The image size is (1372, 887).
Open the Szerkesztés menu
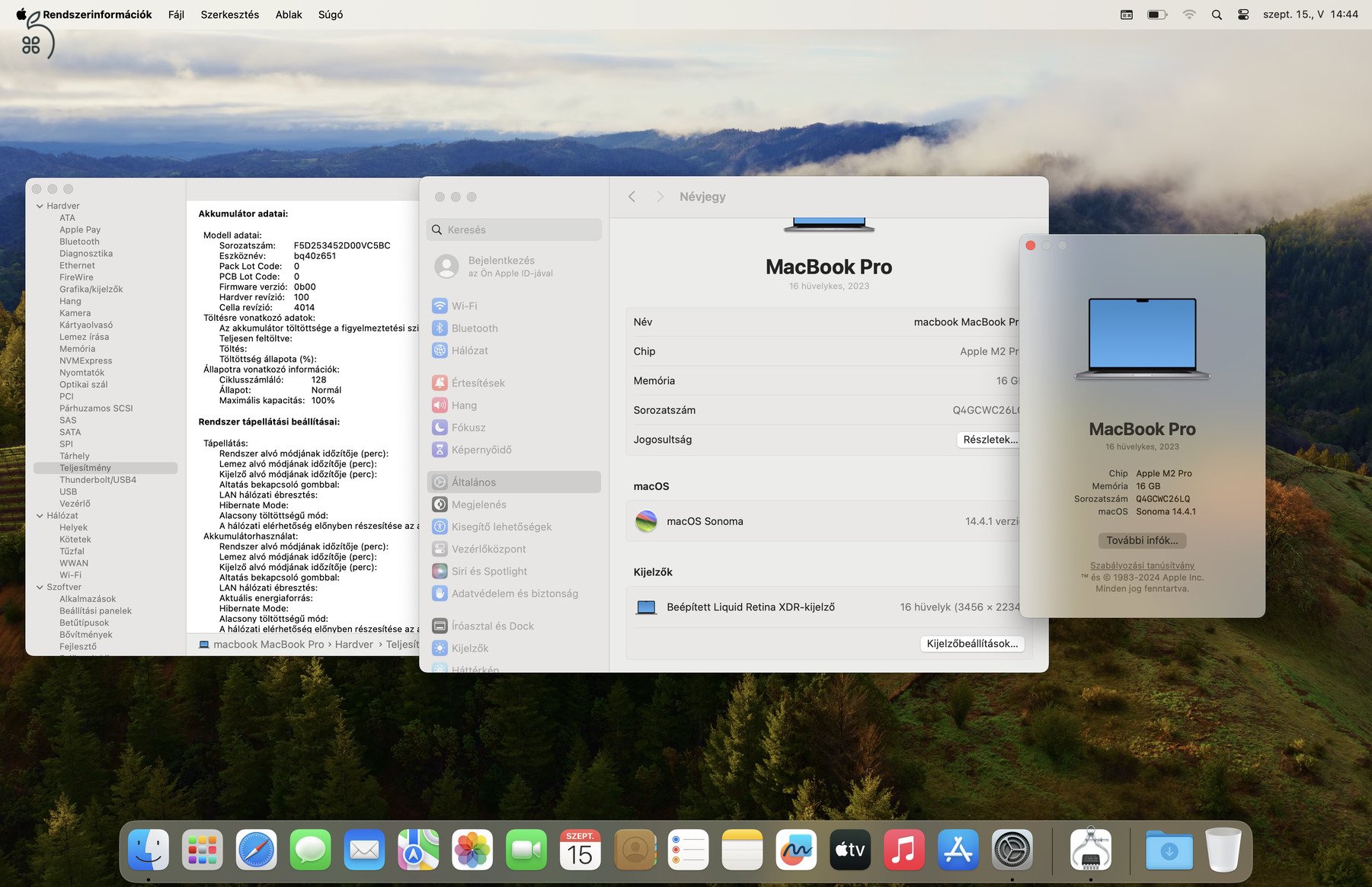coord(229,14)
